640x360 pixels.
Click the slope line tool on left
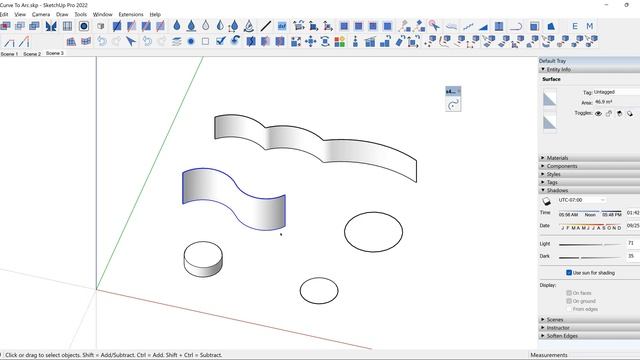pos(9,42)
